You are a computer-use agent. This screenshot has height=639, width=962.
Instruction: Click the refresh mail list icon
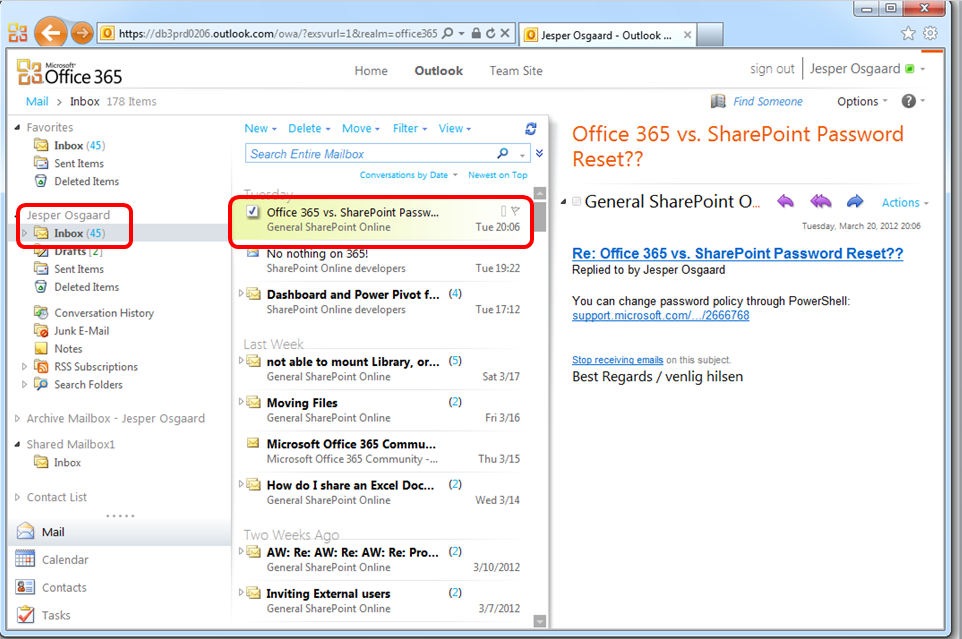(531, 128)
